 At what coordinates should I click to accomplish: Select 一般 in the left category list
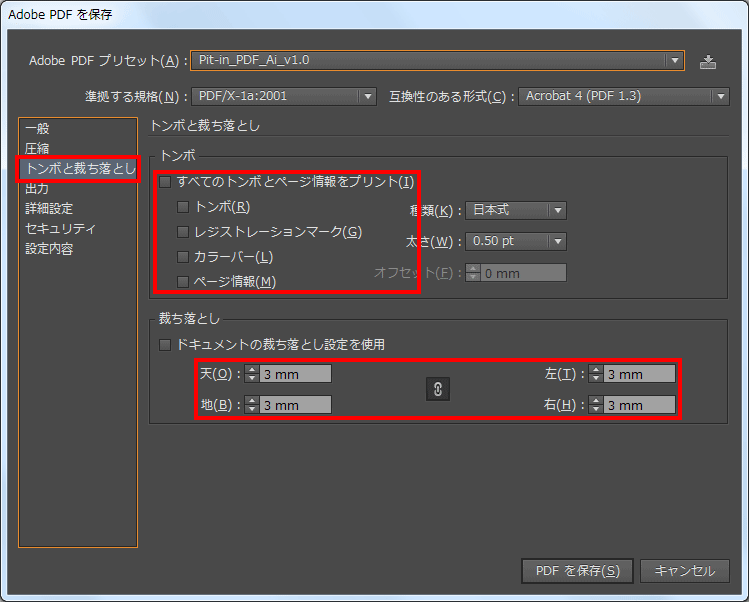[x=37, y=129]
